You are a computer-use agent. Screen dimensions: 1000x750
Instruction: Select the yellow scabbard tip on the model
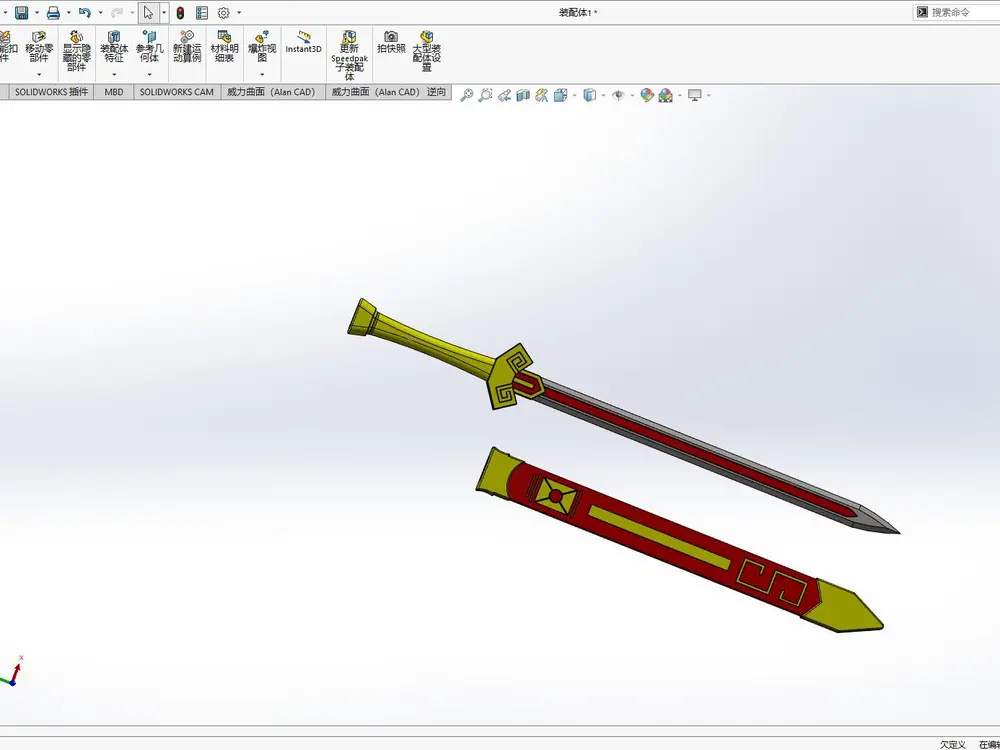[x=843, y=607]
